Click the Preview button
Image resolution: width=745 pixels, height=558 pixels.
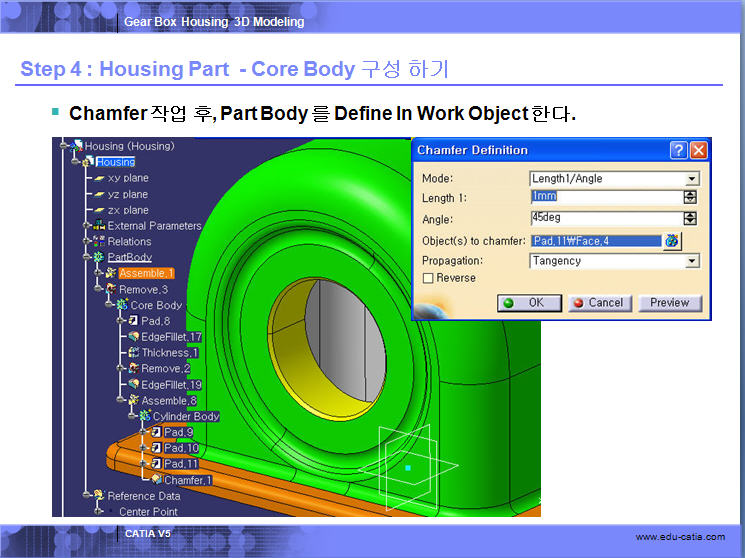point(669,303)
